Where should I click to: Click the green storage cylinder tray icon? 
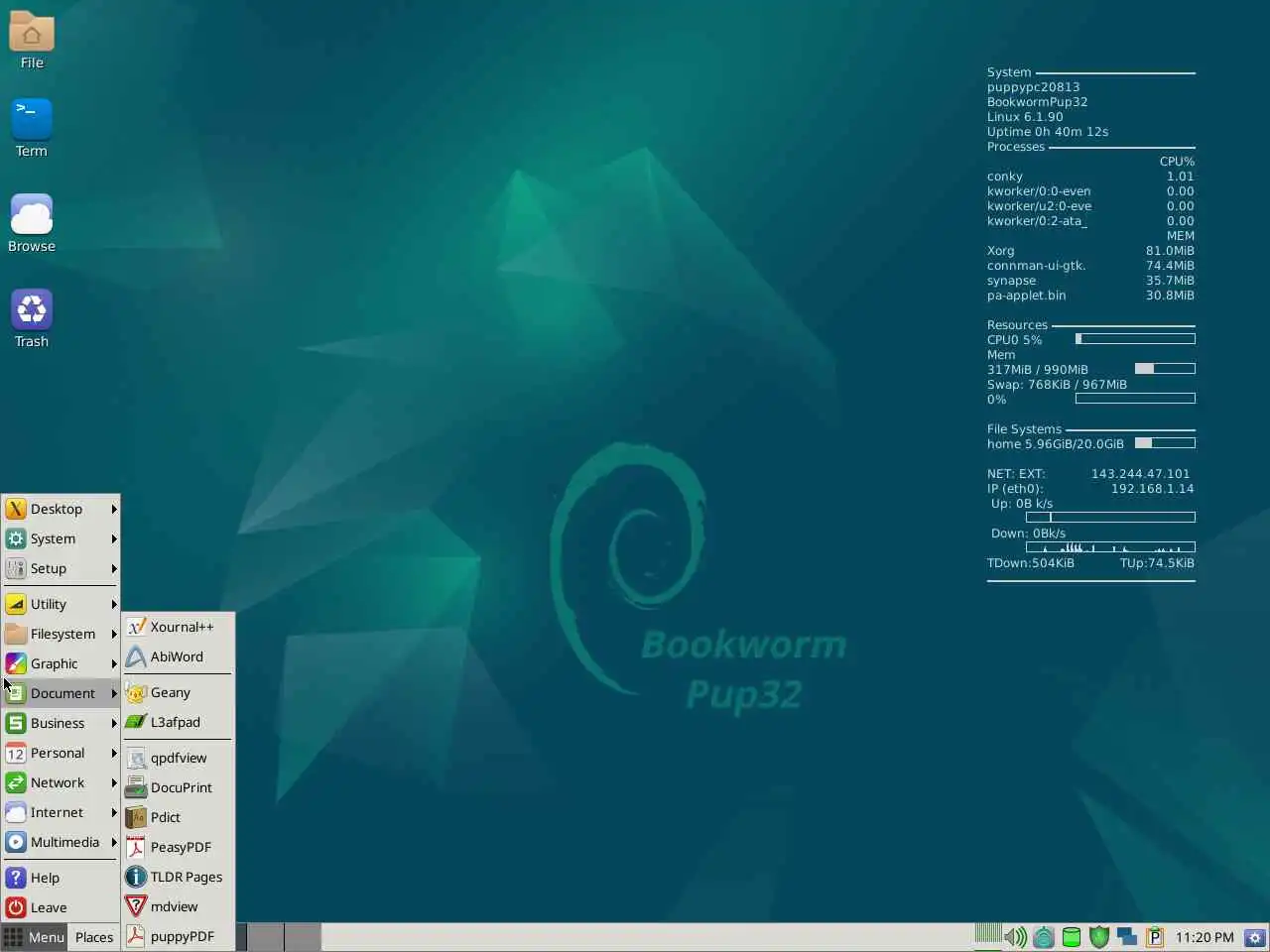1072,937
